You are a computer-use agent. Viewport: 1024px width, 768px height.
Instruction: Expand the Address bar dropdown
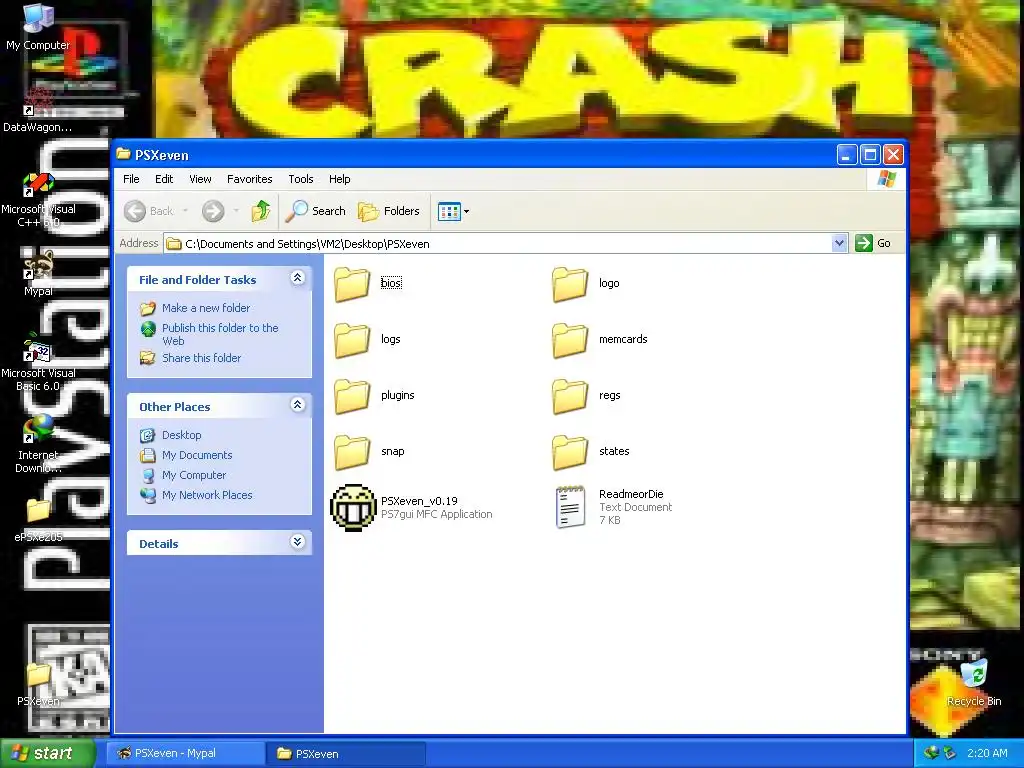840,244
